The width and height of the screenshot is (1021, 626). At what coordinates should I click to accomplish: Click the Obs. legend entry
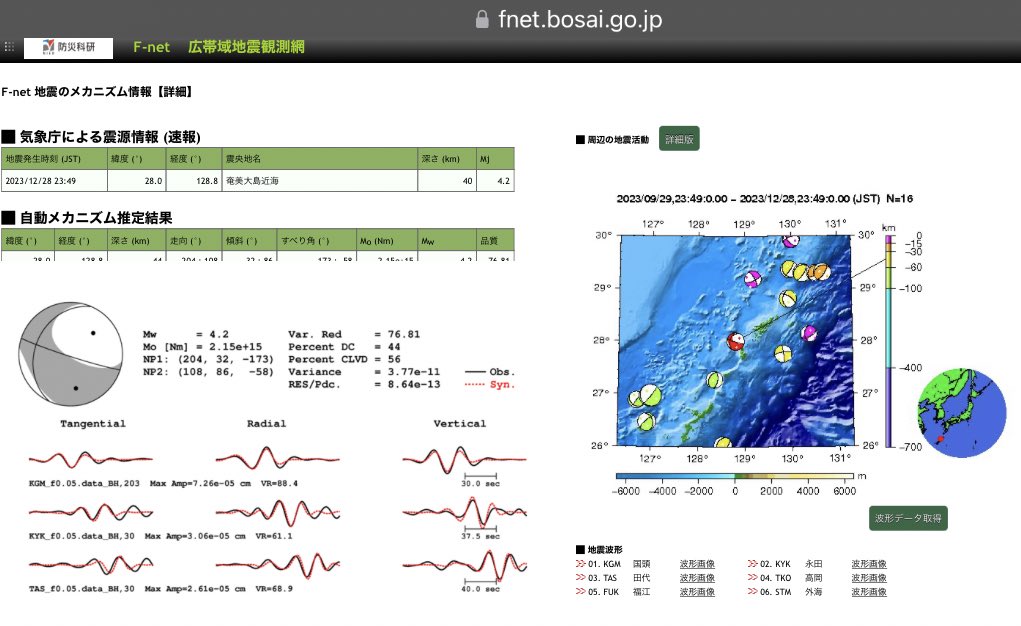[x=490, y=372]
